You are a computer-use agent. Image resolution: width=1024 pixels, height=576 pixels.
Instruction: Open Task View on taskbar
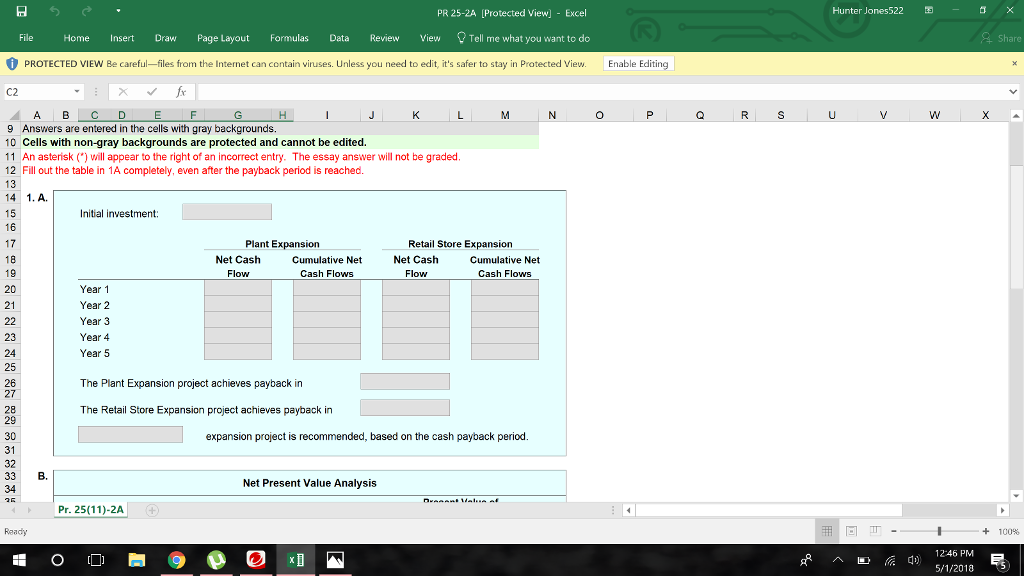pos(96,560)
